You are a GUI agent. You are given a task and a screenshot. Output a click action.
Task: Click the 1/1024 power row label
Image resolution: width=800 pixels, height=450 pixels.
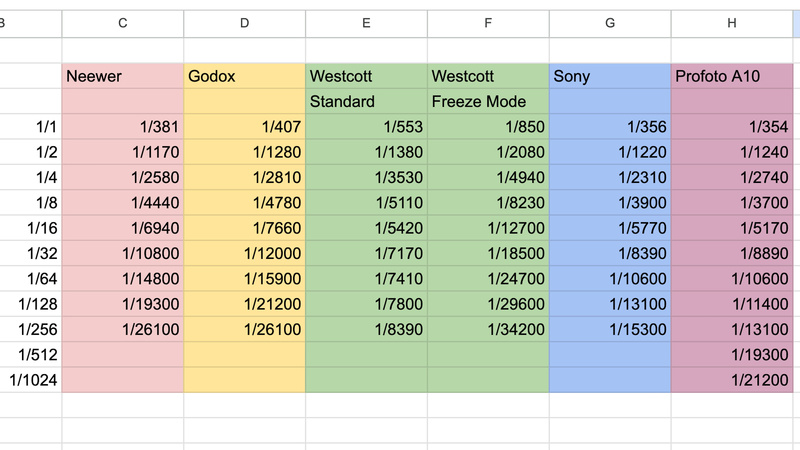click(x=32, y=380)
